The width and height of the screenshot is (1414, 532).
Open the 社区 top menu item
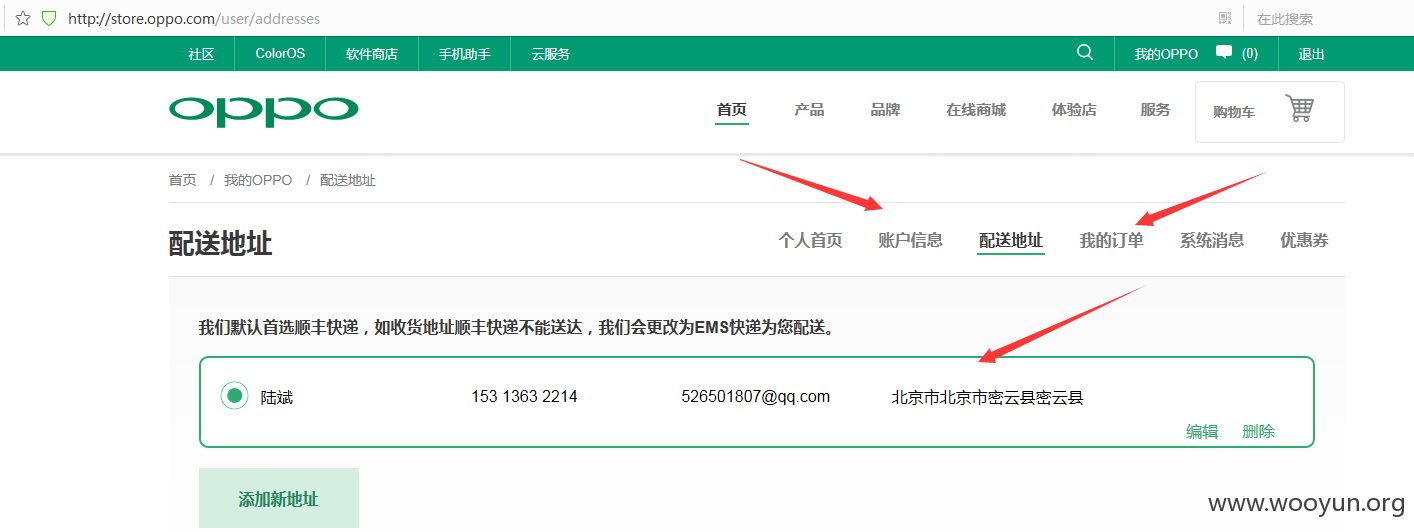tap(201, 54)
